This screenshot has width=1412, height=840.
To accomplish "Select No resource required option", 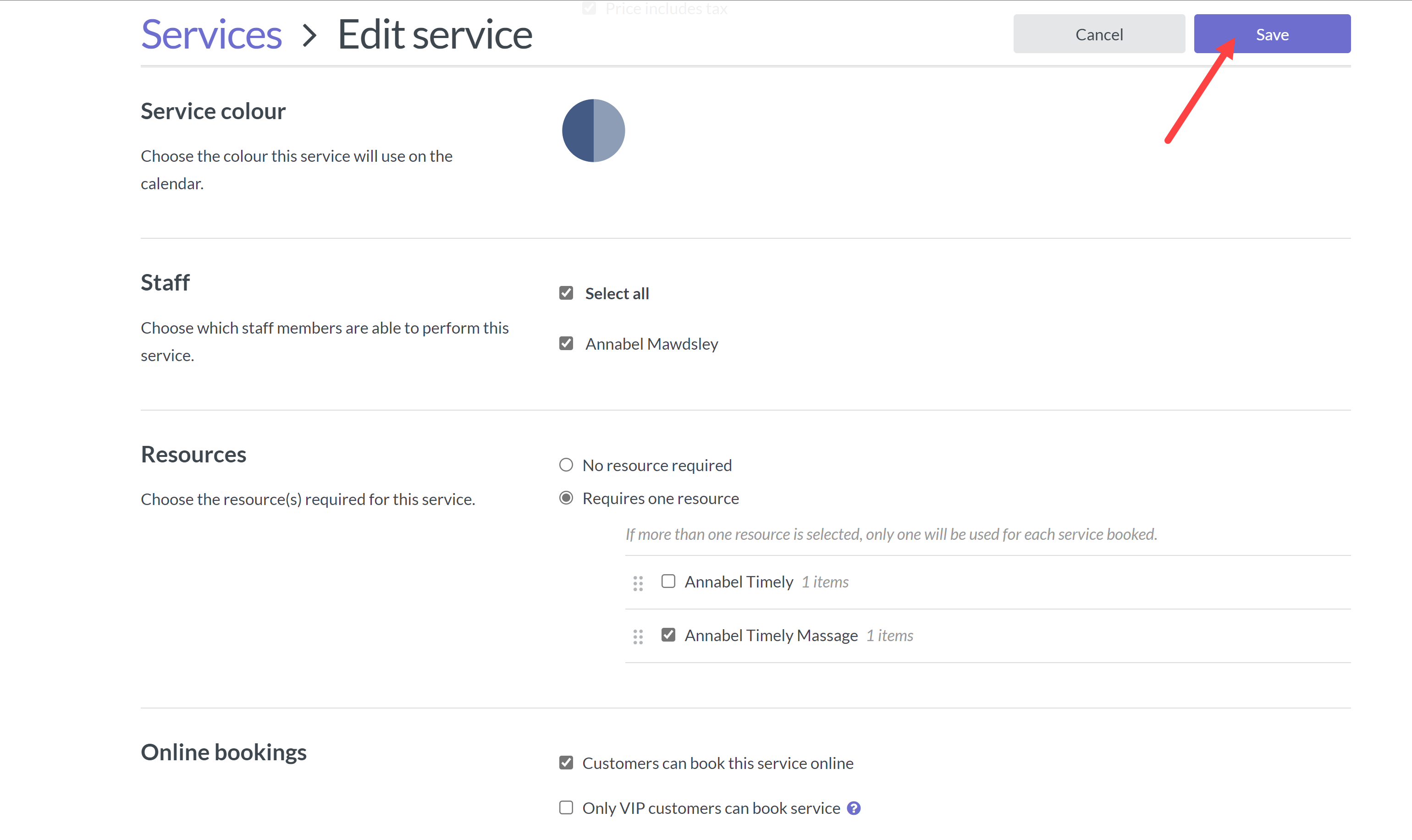I will [x=566, y=465].
